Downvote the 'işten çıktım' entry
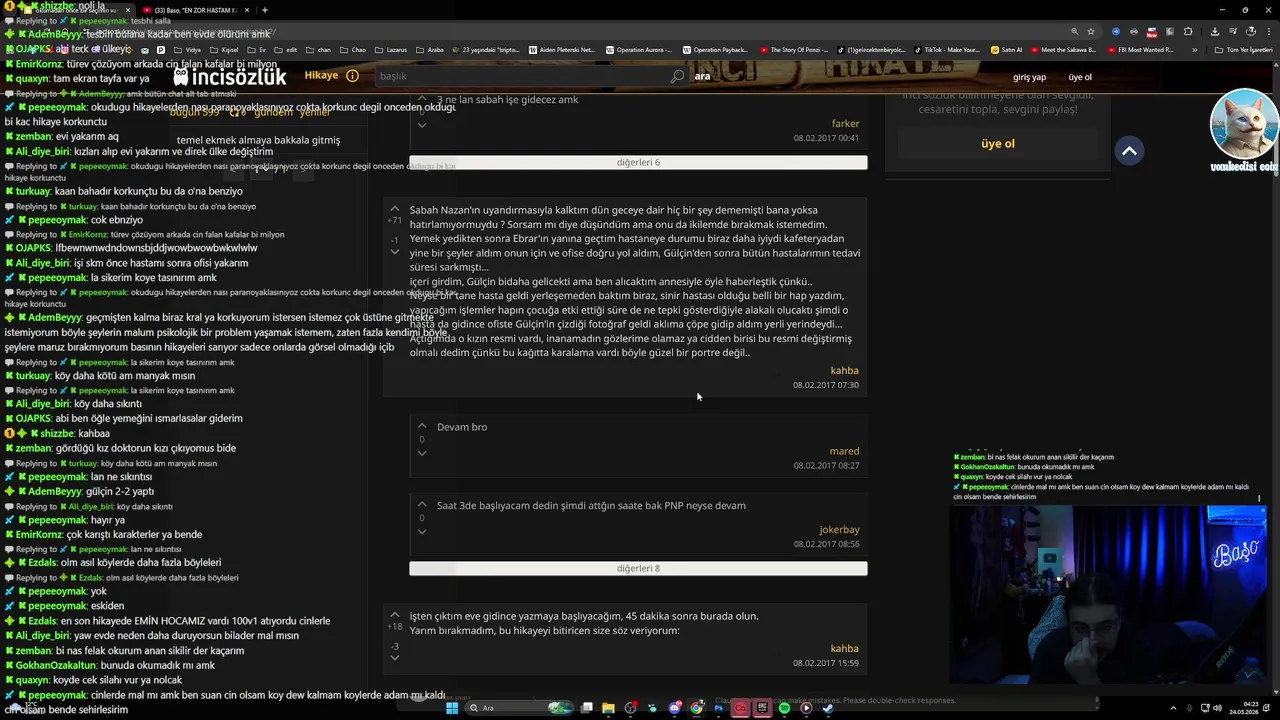 [395, 657]
